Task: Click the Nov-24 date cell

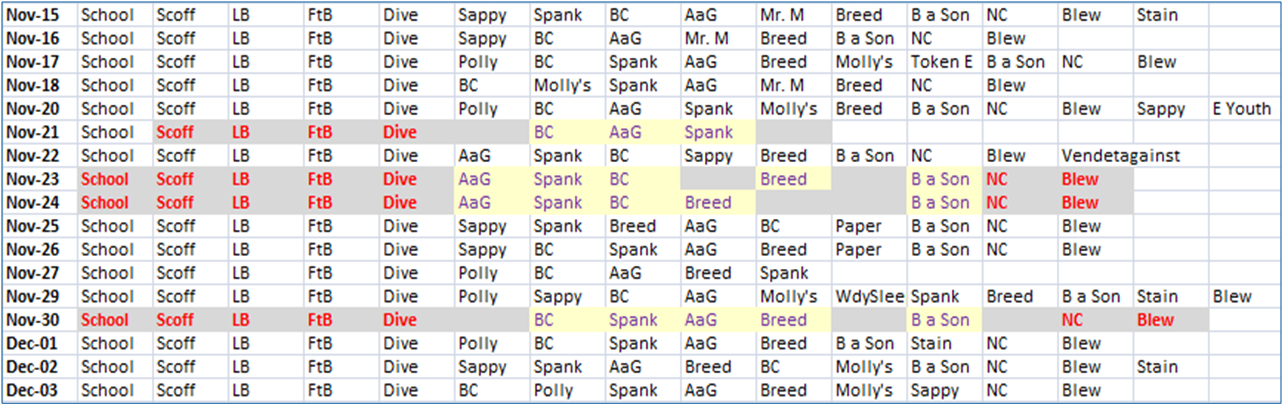Action: point(40,203)
